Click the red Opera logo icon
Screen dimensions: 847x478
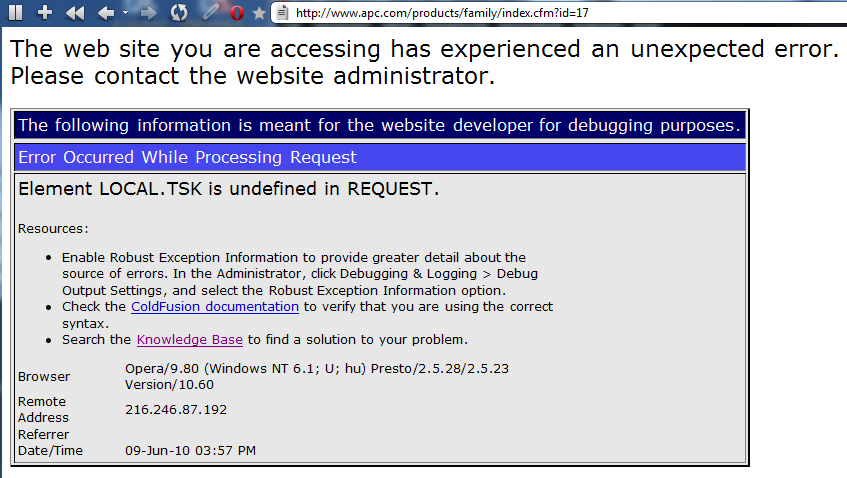(x=236, y=13)
